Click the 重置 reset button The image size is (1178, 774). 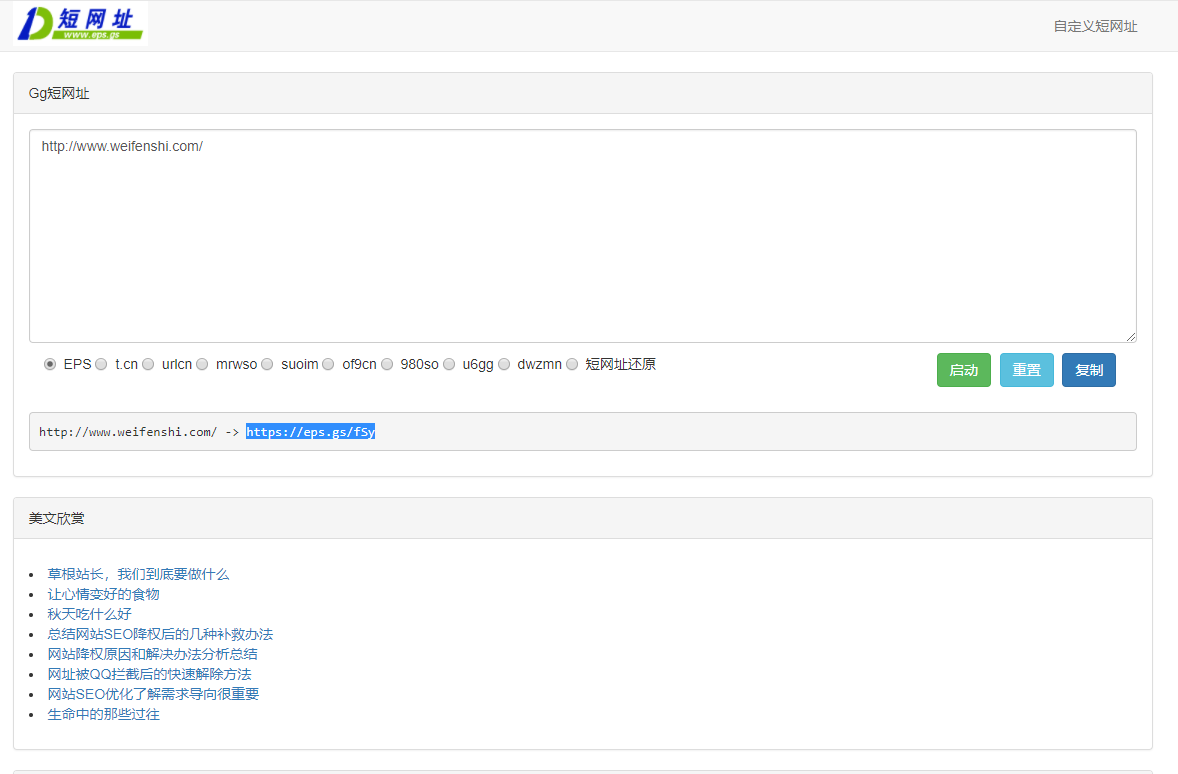click(1026, 370)
